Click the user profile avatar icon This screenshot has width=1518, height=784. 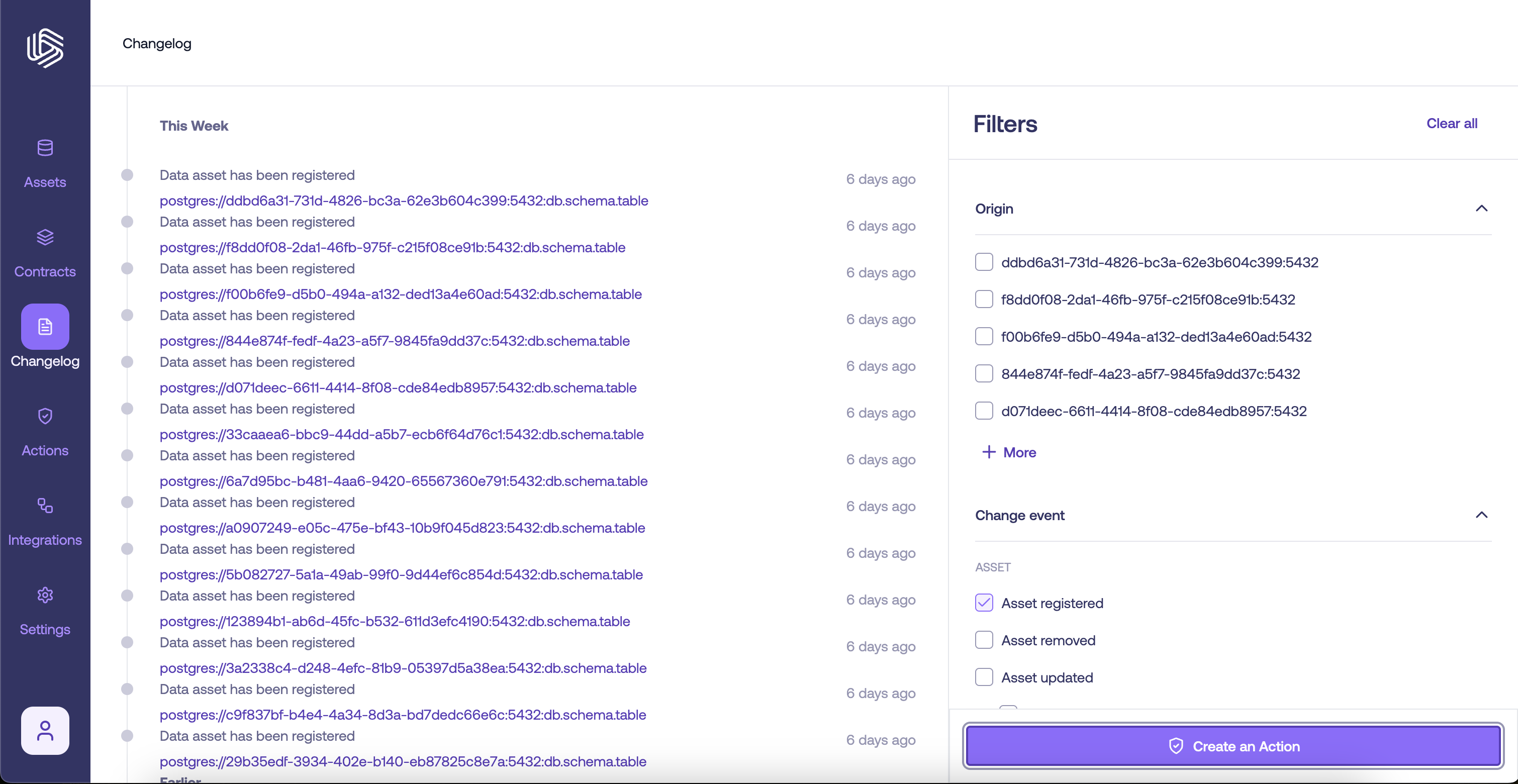[45, 730]
